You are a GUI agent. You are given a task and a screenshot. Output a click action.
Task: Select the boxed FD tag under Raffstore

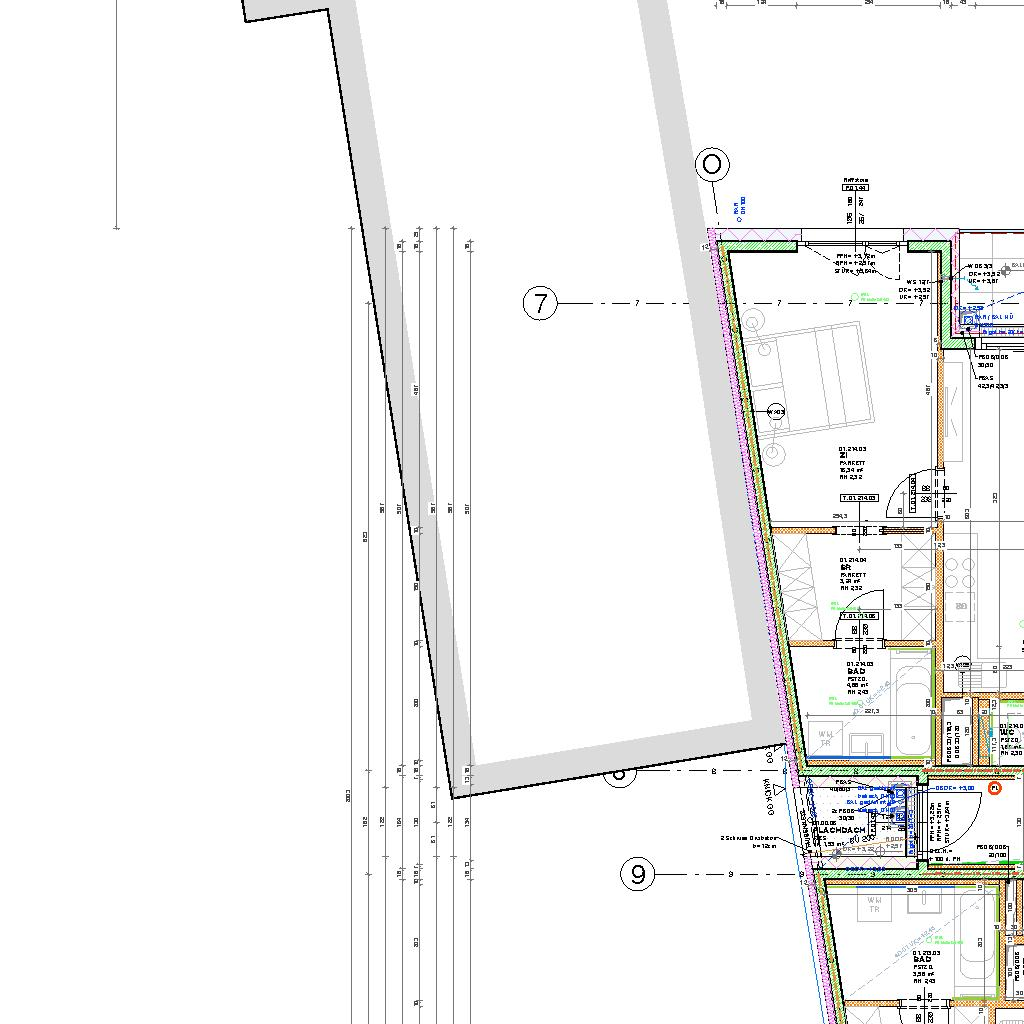pos(855,187)
